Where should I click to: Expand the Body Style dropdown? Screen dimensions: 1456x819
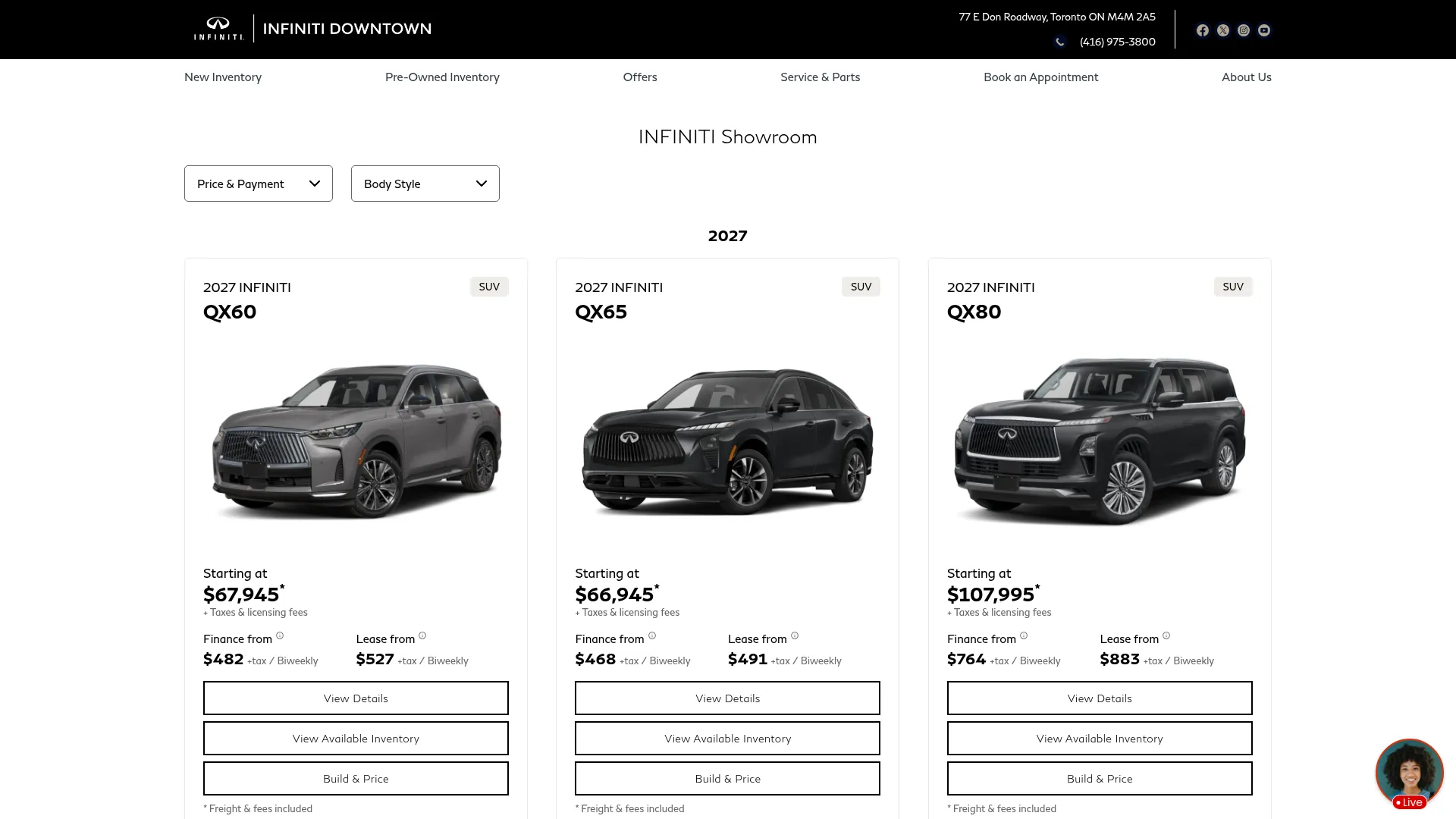425,184
